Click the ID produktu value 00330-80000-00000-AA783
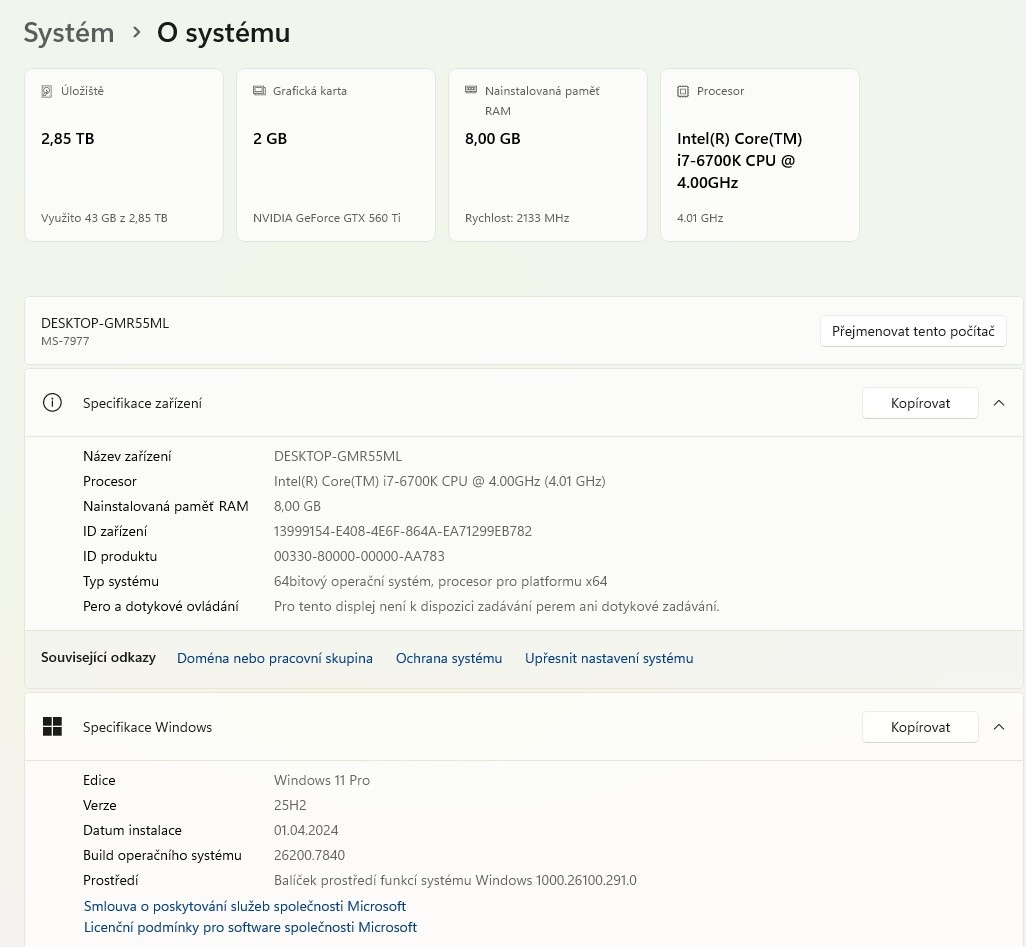Screen dimensions: 1026x947 coord(359,556)
